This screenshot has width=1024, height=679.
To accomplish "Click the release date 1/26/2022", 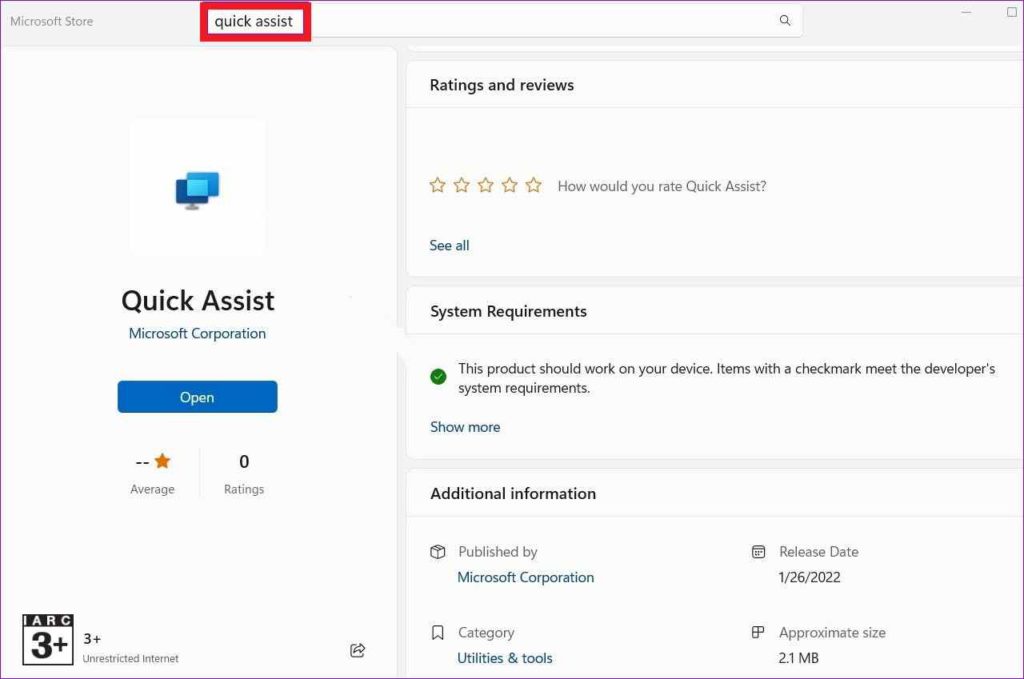I will tap(809, 577).
